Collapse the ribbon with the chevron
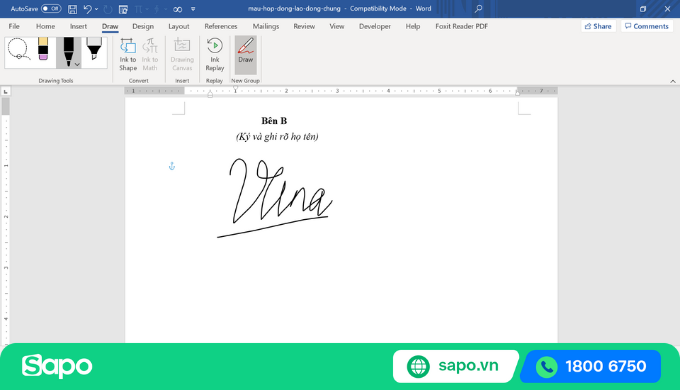 click(673, 81)
